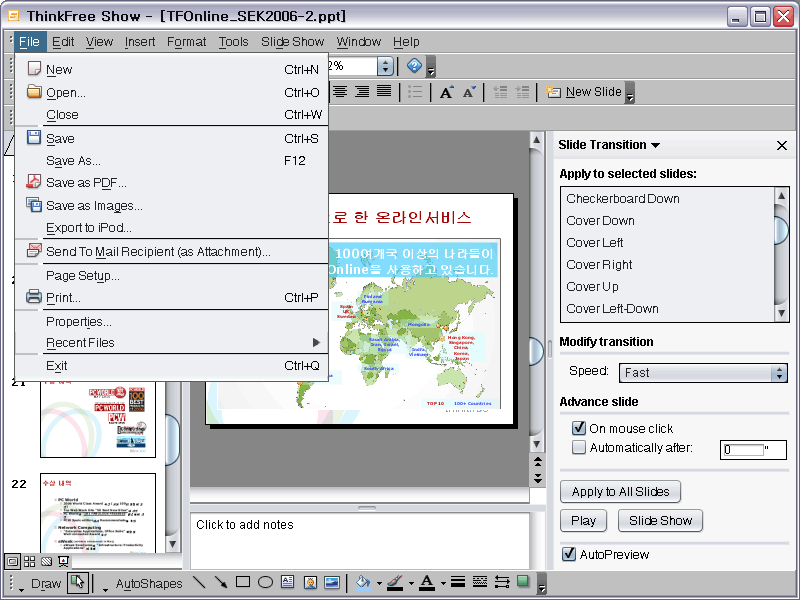Viewport: 800px width, 600px height.
Task: Open the Slide Show menu
Action: pyautogui.click(x=292, y=42)
